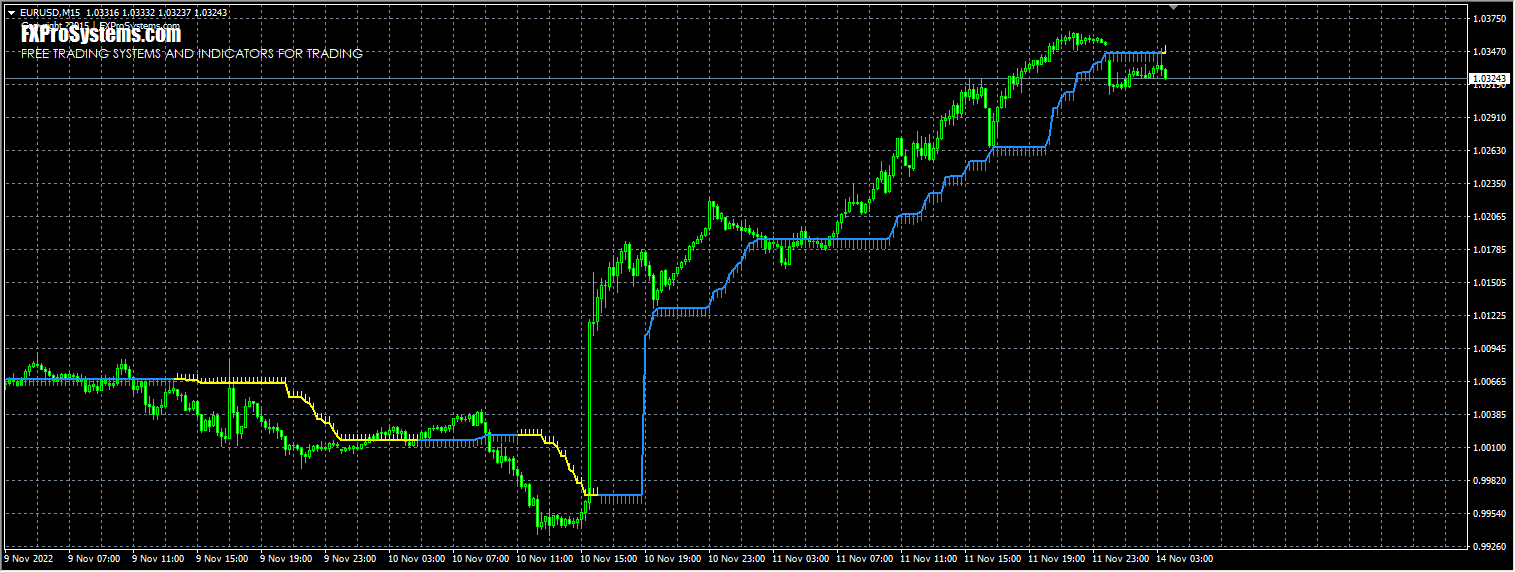This screenshot has height=572, width=1515.
Task: Click price scale value 1.01785
Action: [1490, 250]
